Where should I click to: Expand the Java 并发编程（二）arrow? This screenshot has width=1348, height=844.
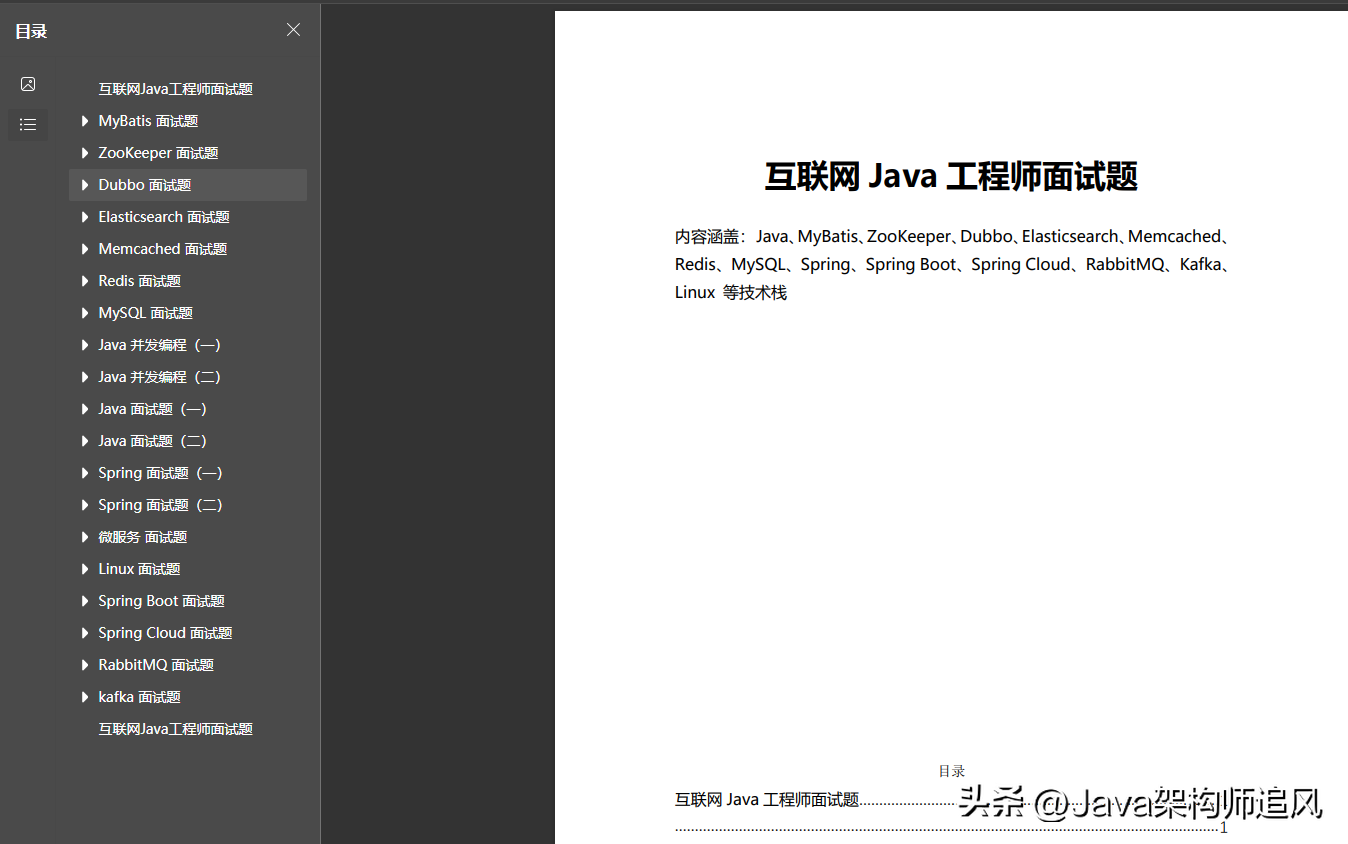(85, 377)
